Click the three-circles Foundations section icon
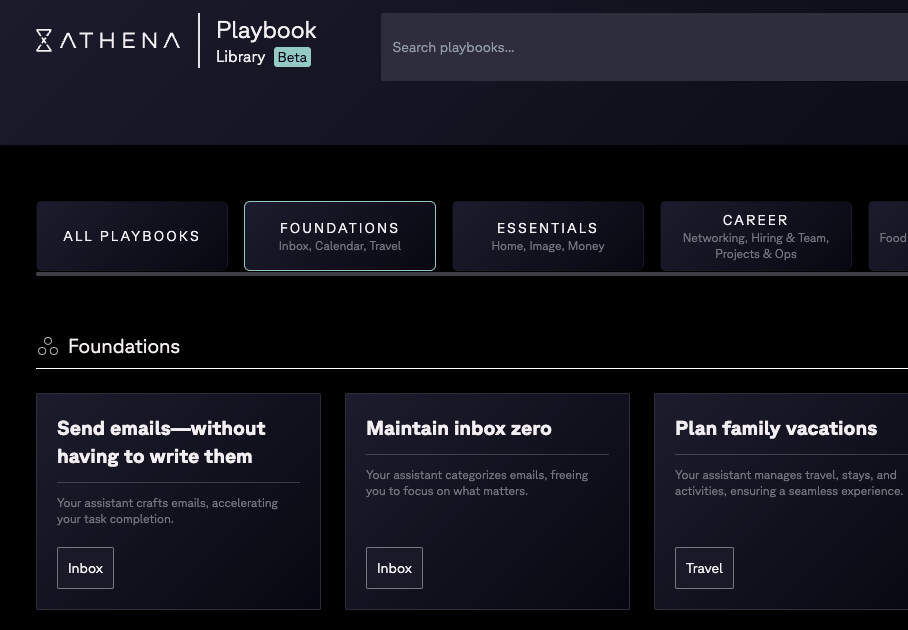The width and height of the screenshot is (908, 630). 47,347
